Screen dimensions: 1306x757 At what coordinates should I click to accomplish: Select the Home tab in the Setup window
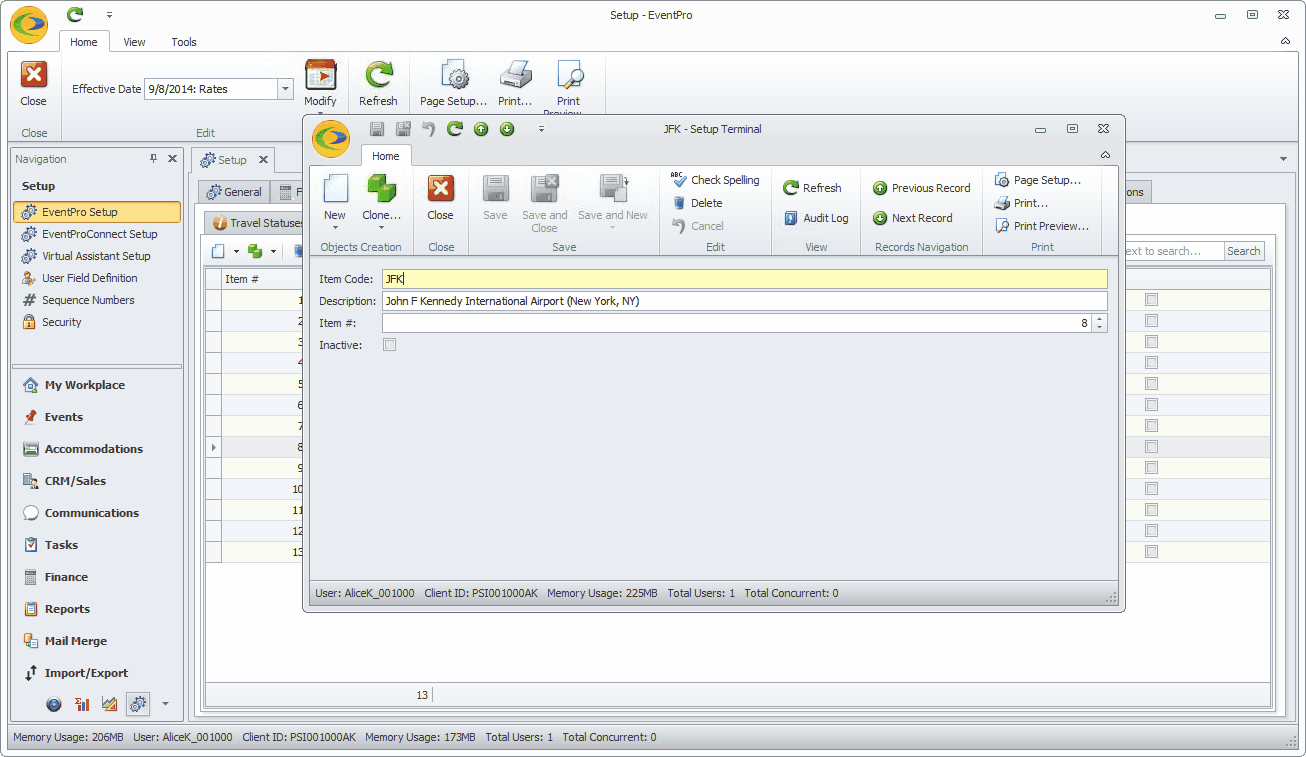(84, 42)
